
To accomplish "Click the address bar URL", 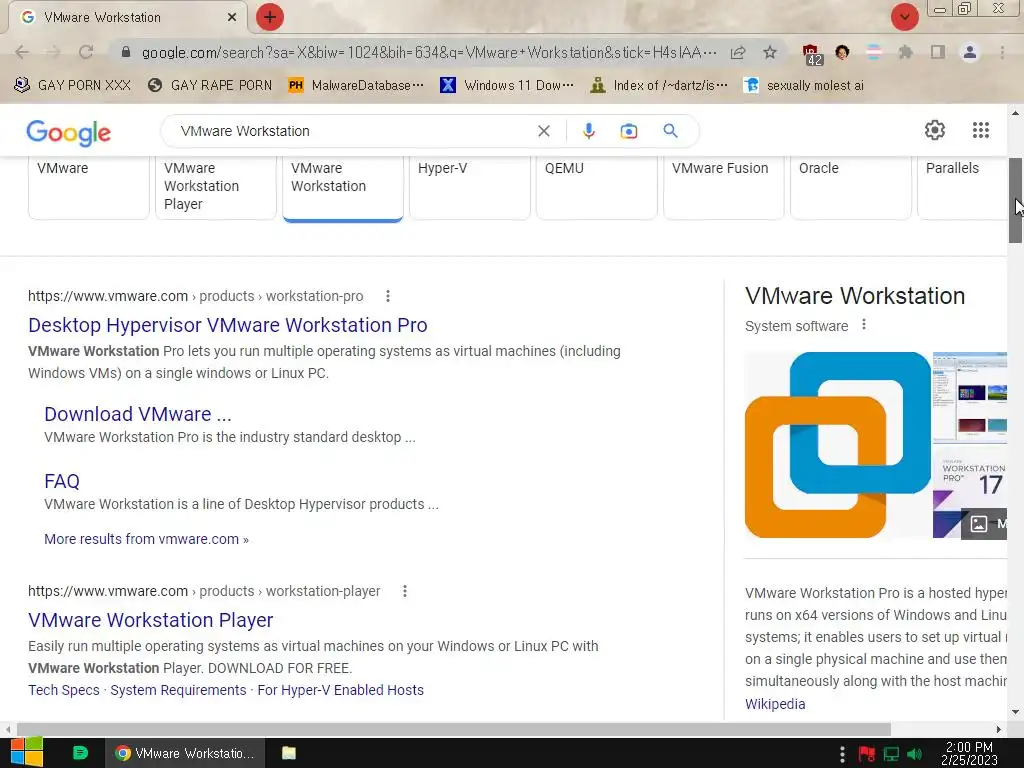I will tap(429, 52).
